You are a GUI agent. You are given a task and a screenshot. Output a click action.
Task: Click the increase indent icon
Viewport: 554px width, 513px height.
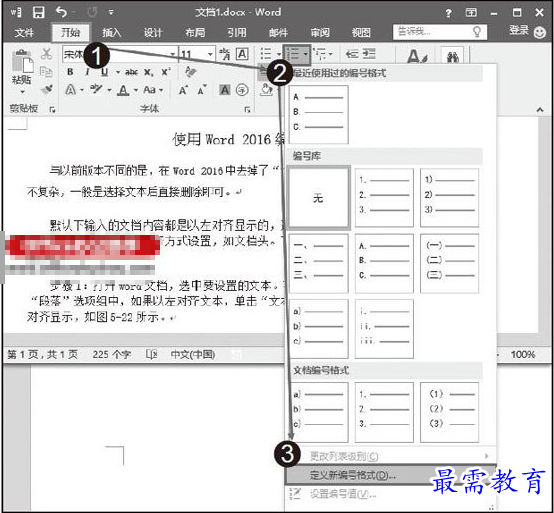[370, 54]
